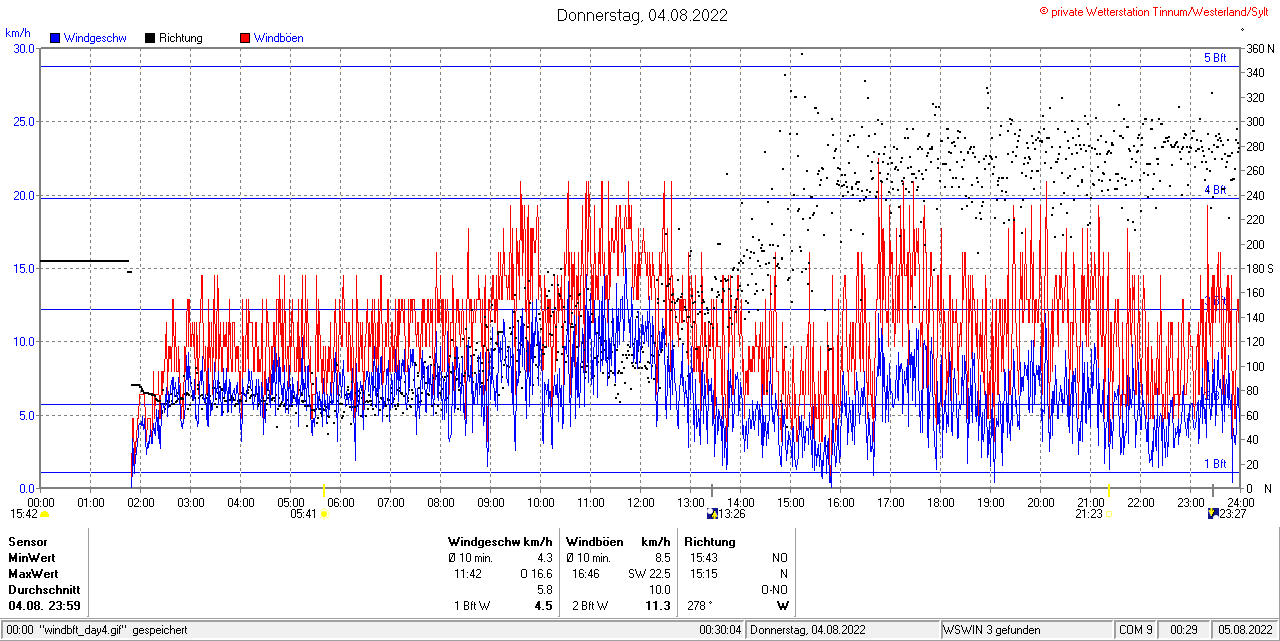Click the 278 ° direction value
Image resolution: width=1280 pixels, height=641 pixels.
coord(700,606)
